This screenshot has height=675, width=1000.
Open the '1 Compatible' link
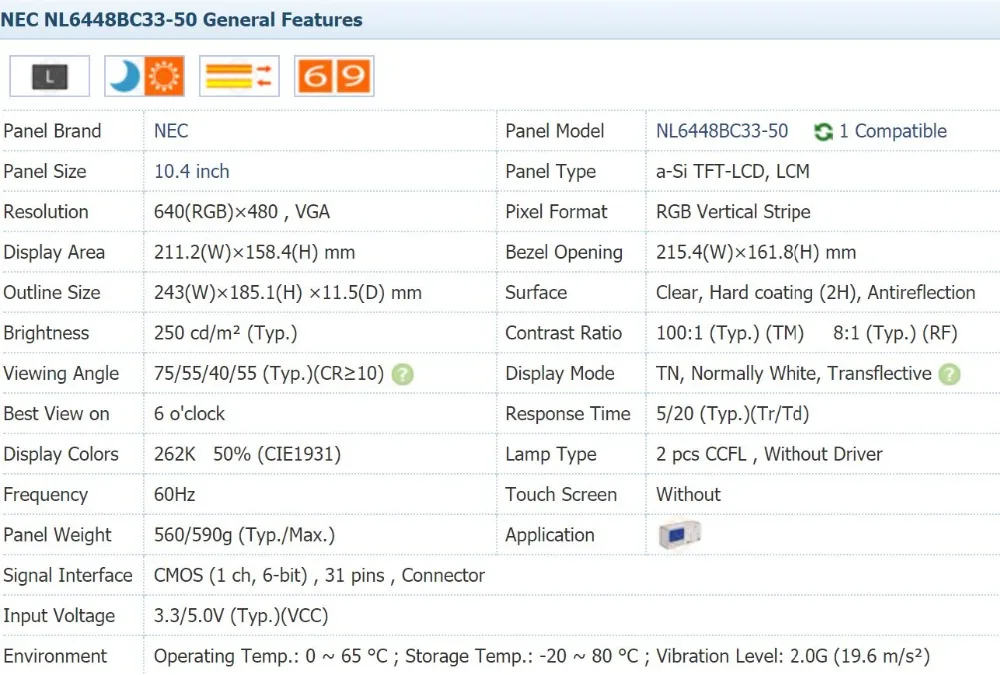tap(893, 131)
